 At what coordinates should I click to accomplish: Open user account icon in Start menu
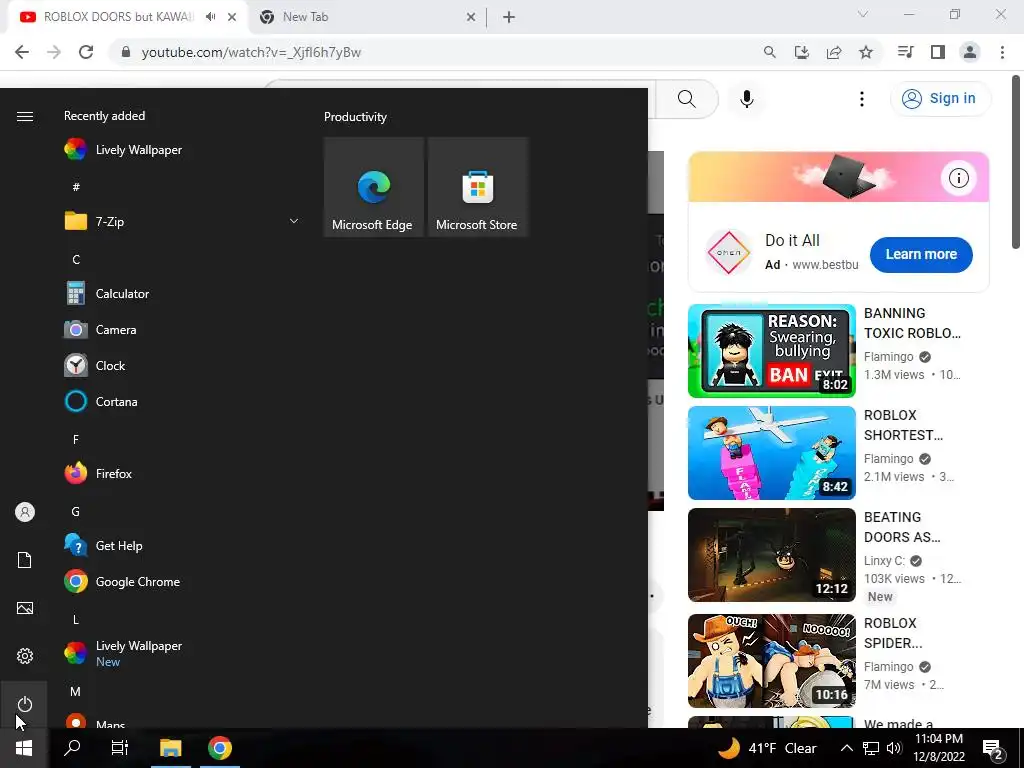click(x=25, y=512)
